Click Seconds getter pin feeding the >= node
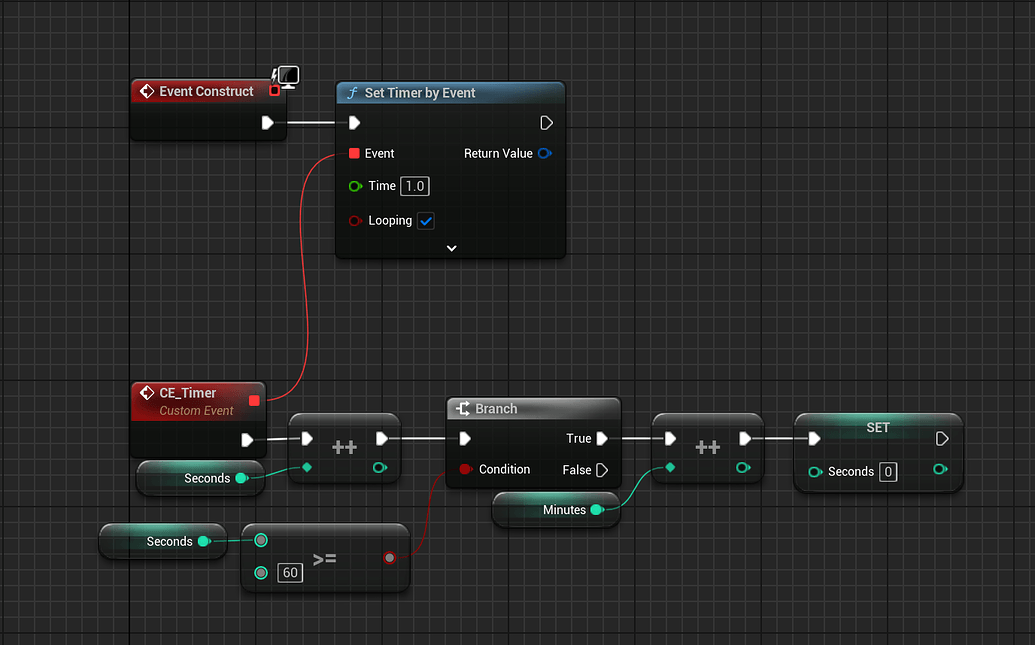Image resolution: width=1035 pixels, height=645 pixels. click(x=204, y=541)
